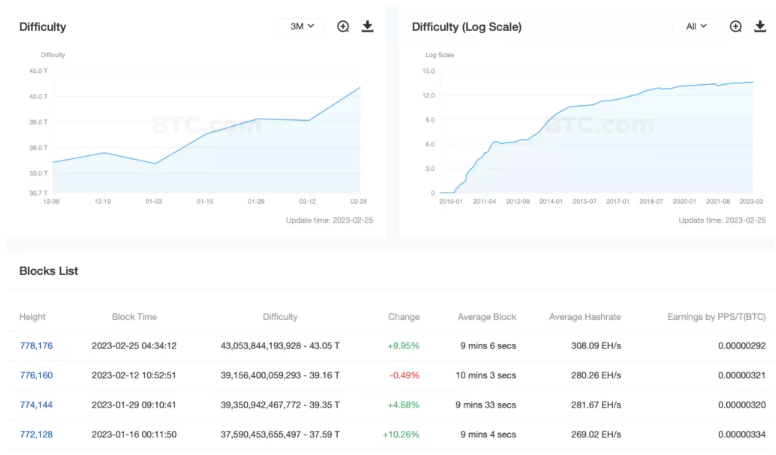Click the Change column header
The width and height of the screenshot is (776, 455).
click(404, 317)
